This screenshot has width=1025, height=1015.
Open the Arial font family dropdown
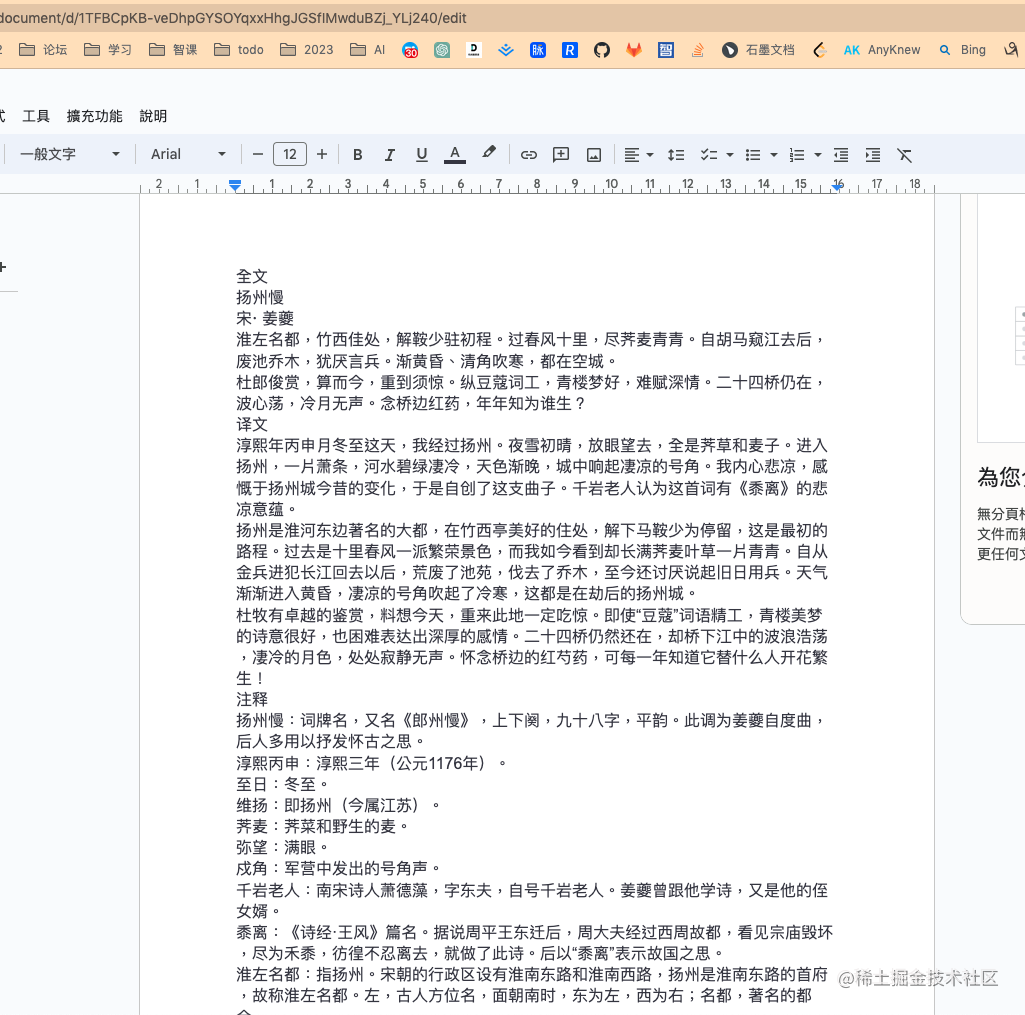pyautogui.click(x=188, y=154)
